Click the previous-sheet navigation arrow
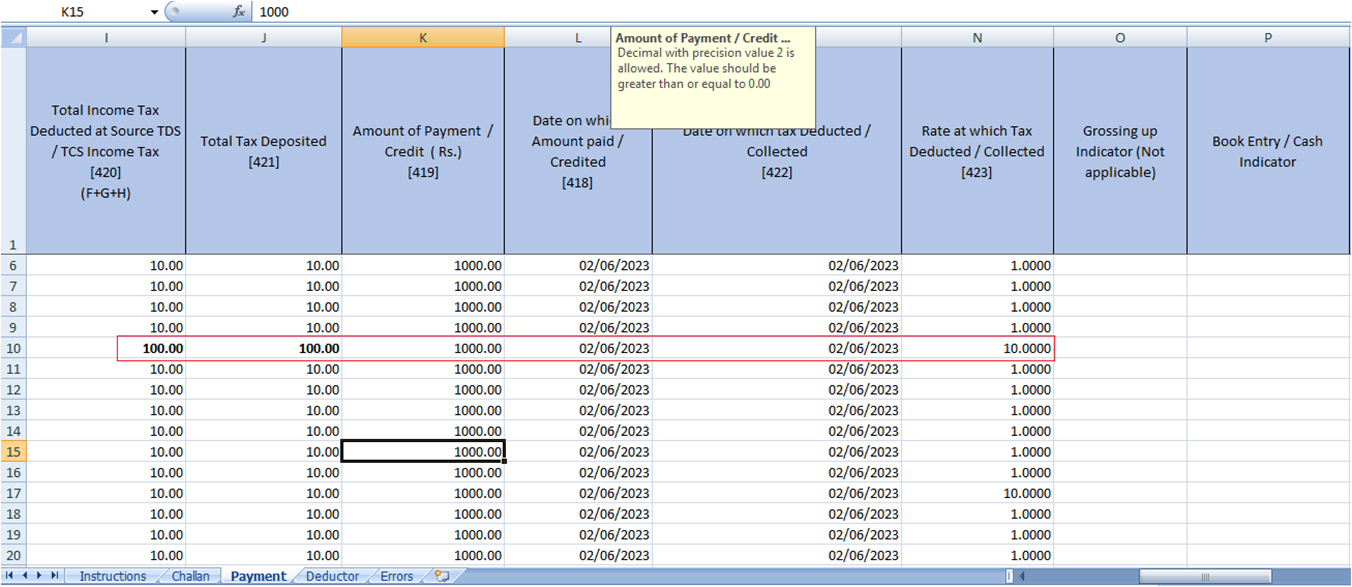Screen dimensions: 1352x587 pos(24,575)
